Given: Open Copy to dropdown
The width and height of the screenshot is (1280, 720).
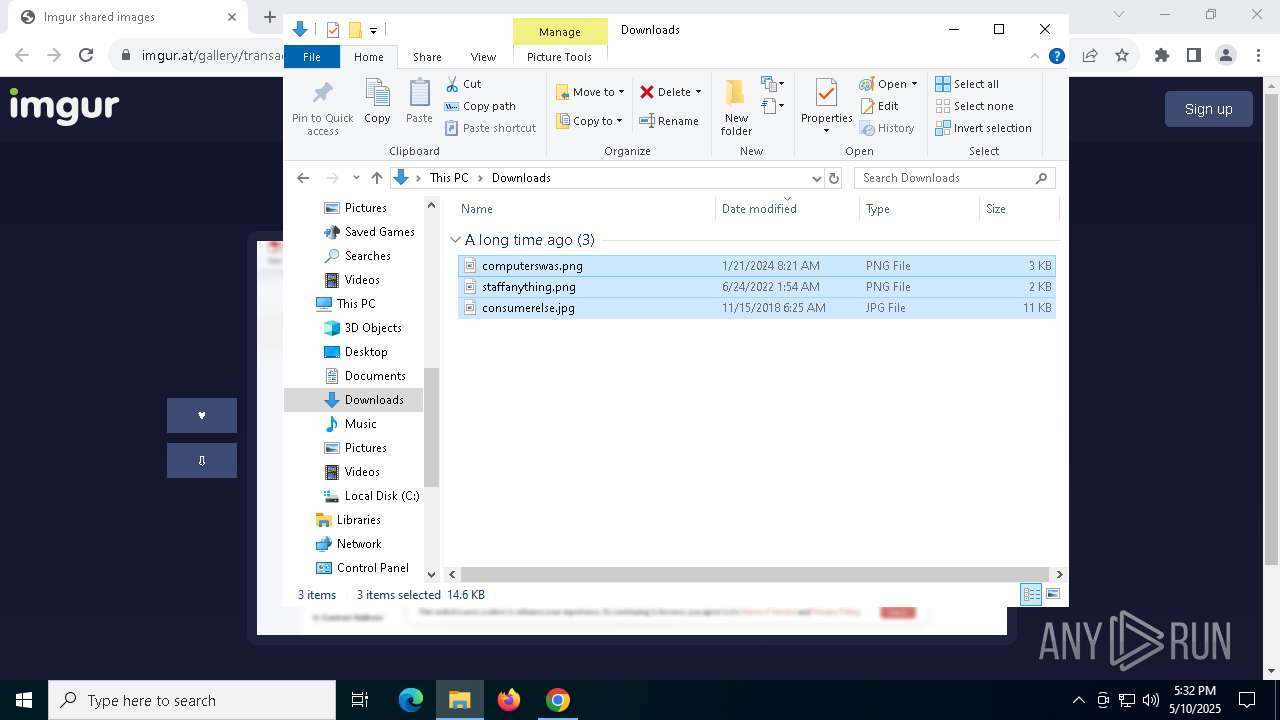Looking at the screenshot, I should (589, 121).
